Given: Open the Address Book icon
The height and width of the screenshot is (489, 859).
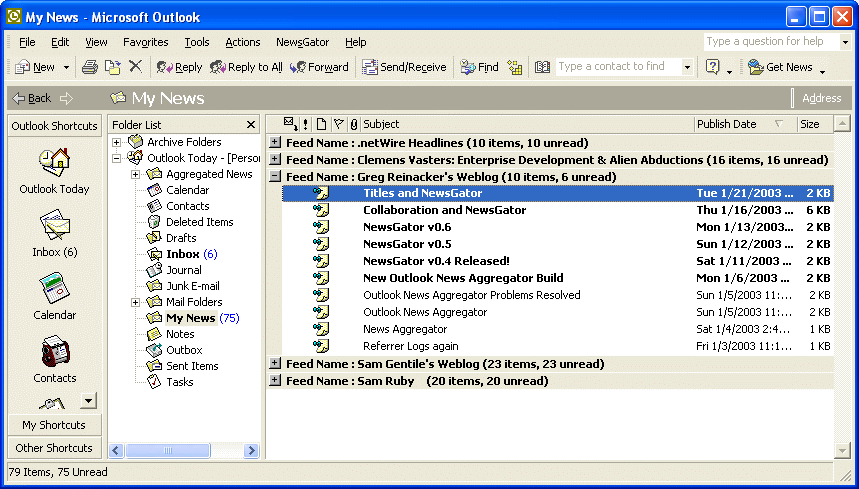Looking at the screenshot, I should [x=542, y=67].
